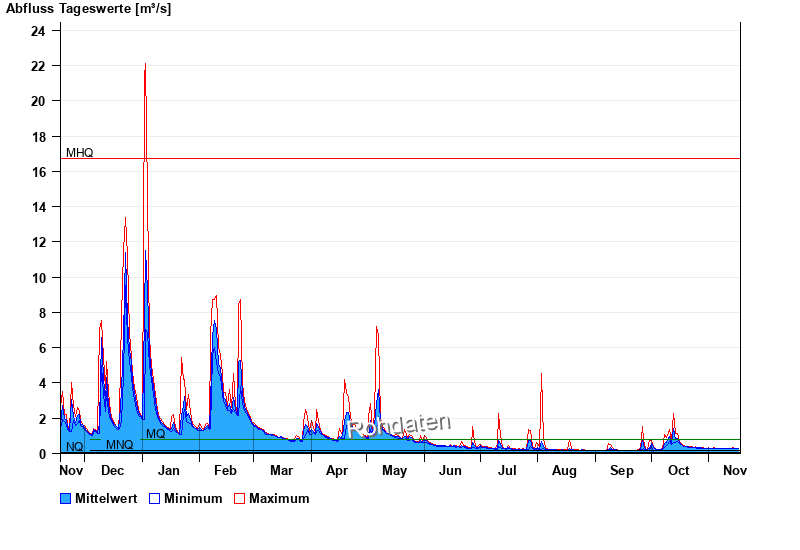
Task: Click the MNQ label near the baseline
Action: point(119,445)
